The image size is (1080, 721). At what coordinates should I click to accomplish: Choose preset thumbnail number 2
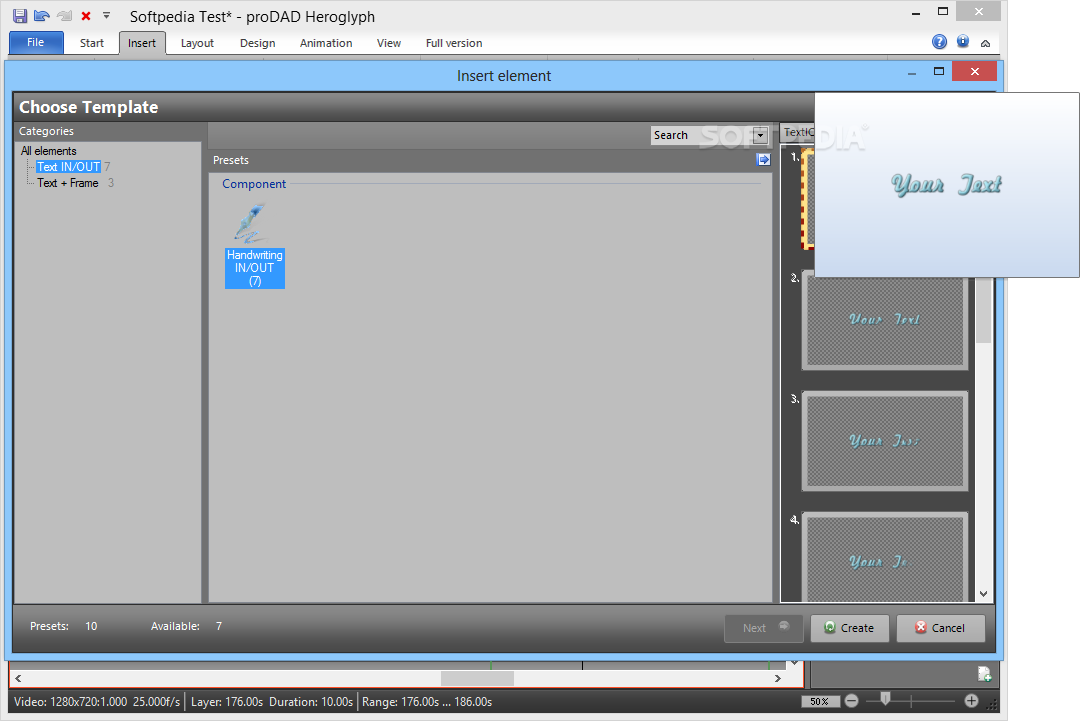coord(884,320)
